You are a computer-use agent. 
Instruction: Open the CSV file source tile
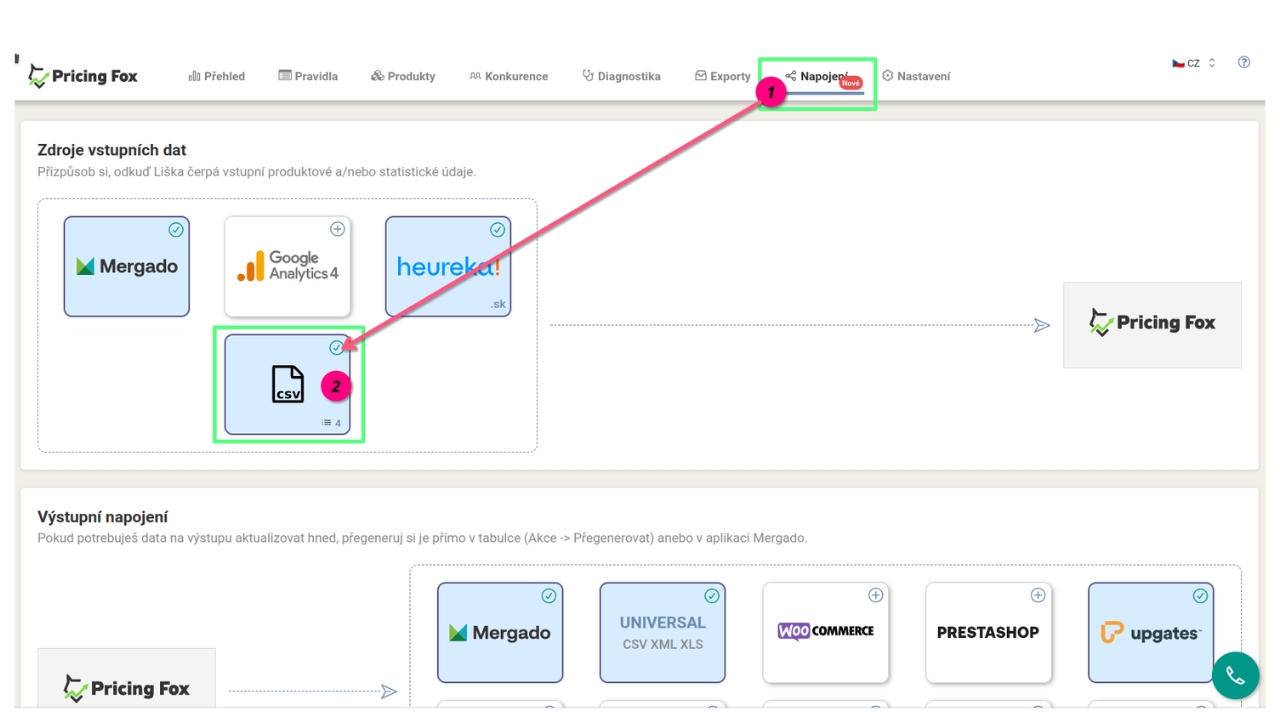[x=287, y=385]
